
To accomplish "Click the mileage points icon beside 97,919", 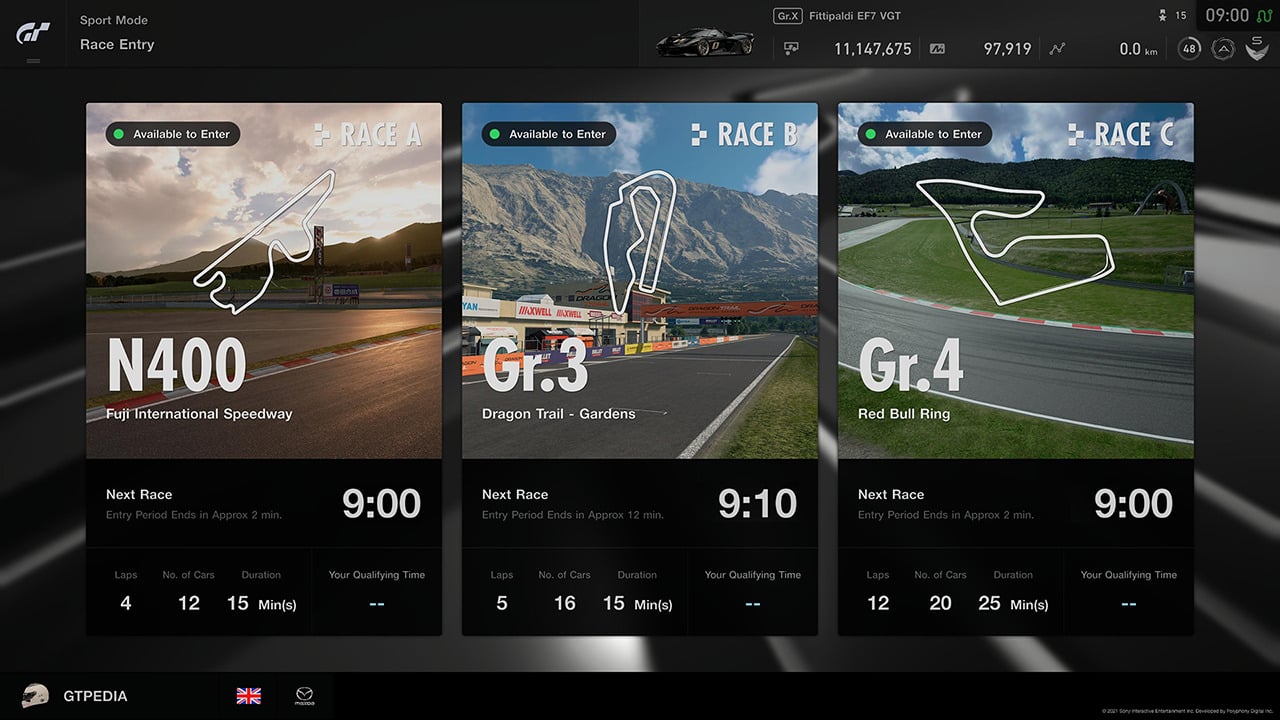I will point(937,48).
